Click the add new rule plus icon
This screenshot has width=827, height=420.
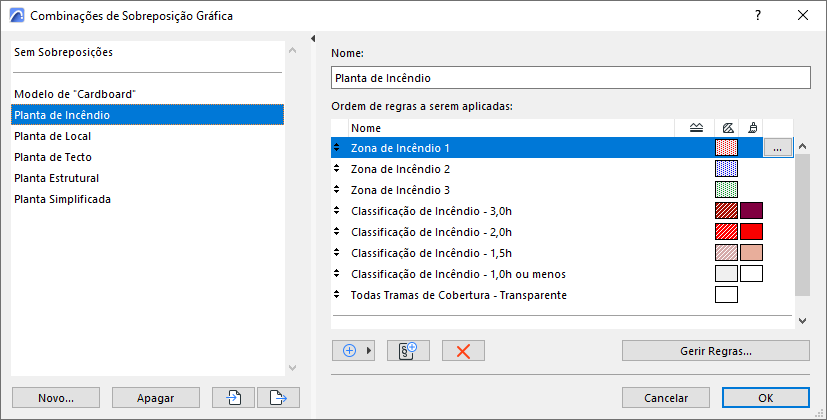[x=349, y=351]
